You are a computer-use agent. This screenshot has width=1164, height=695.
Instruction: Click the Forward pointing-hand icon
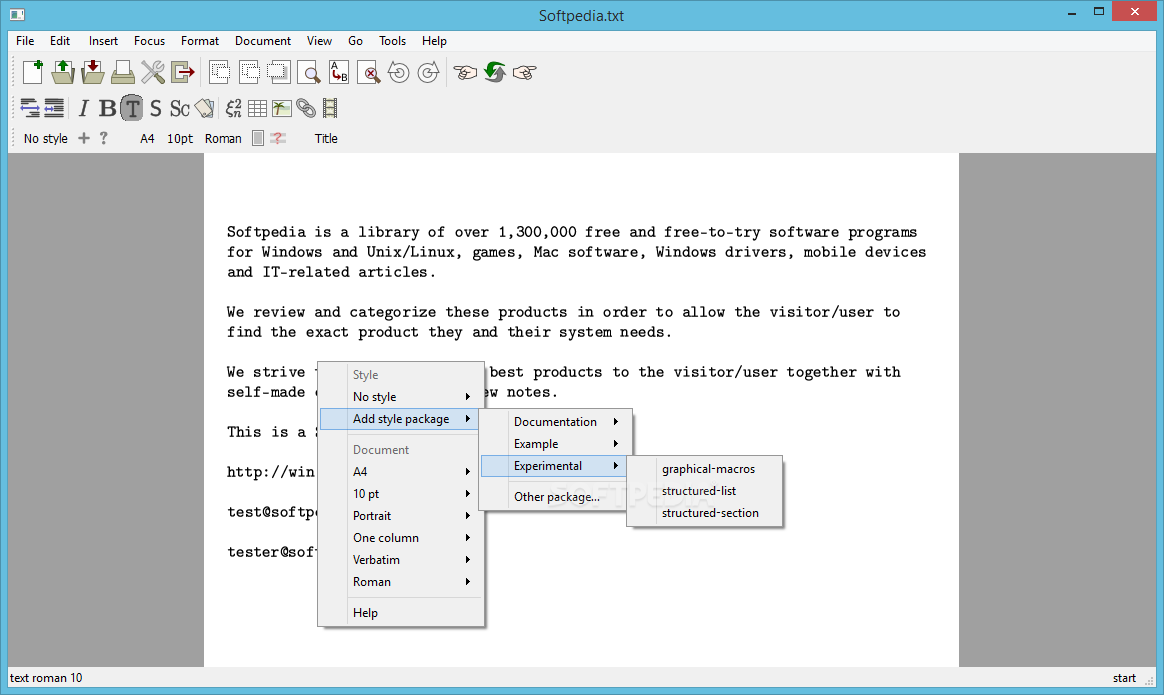[x=525, y=72]
